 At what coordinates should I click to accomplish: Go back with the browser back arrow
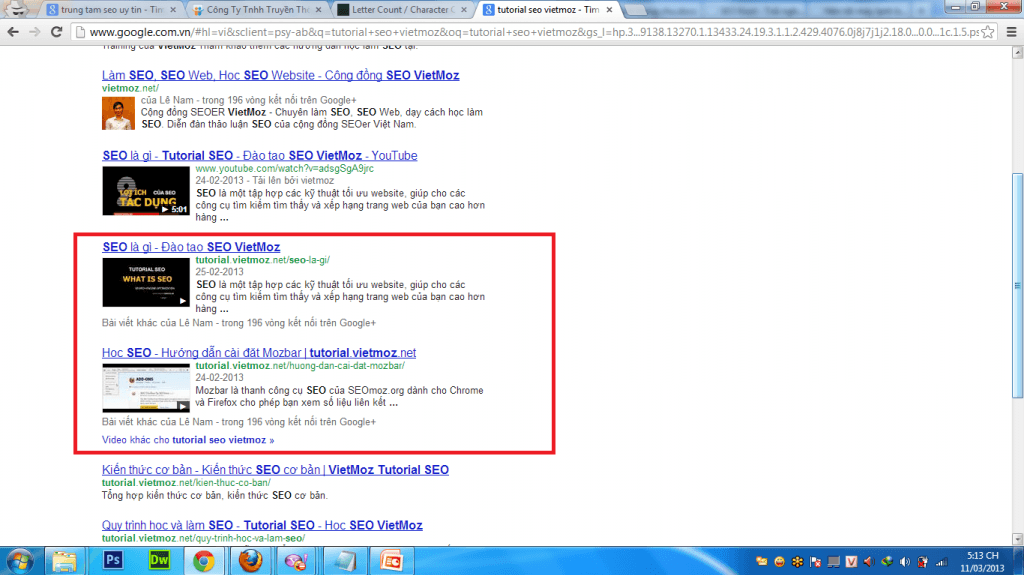pos(13,31)
